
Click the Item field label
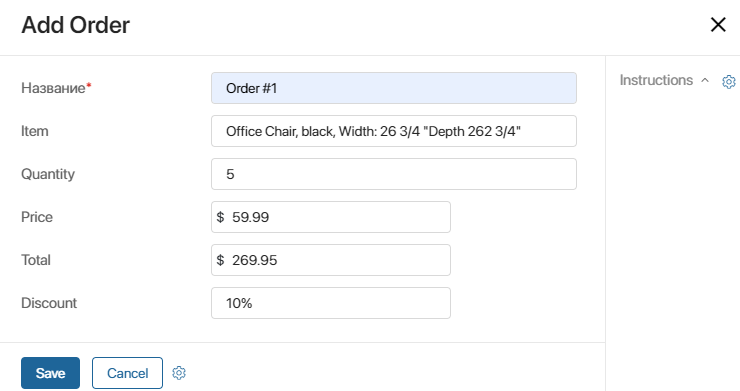pyautogui.click(x=35, y=131)
